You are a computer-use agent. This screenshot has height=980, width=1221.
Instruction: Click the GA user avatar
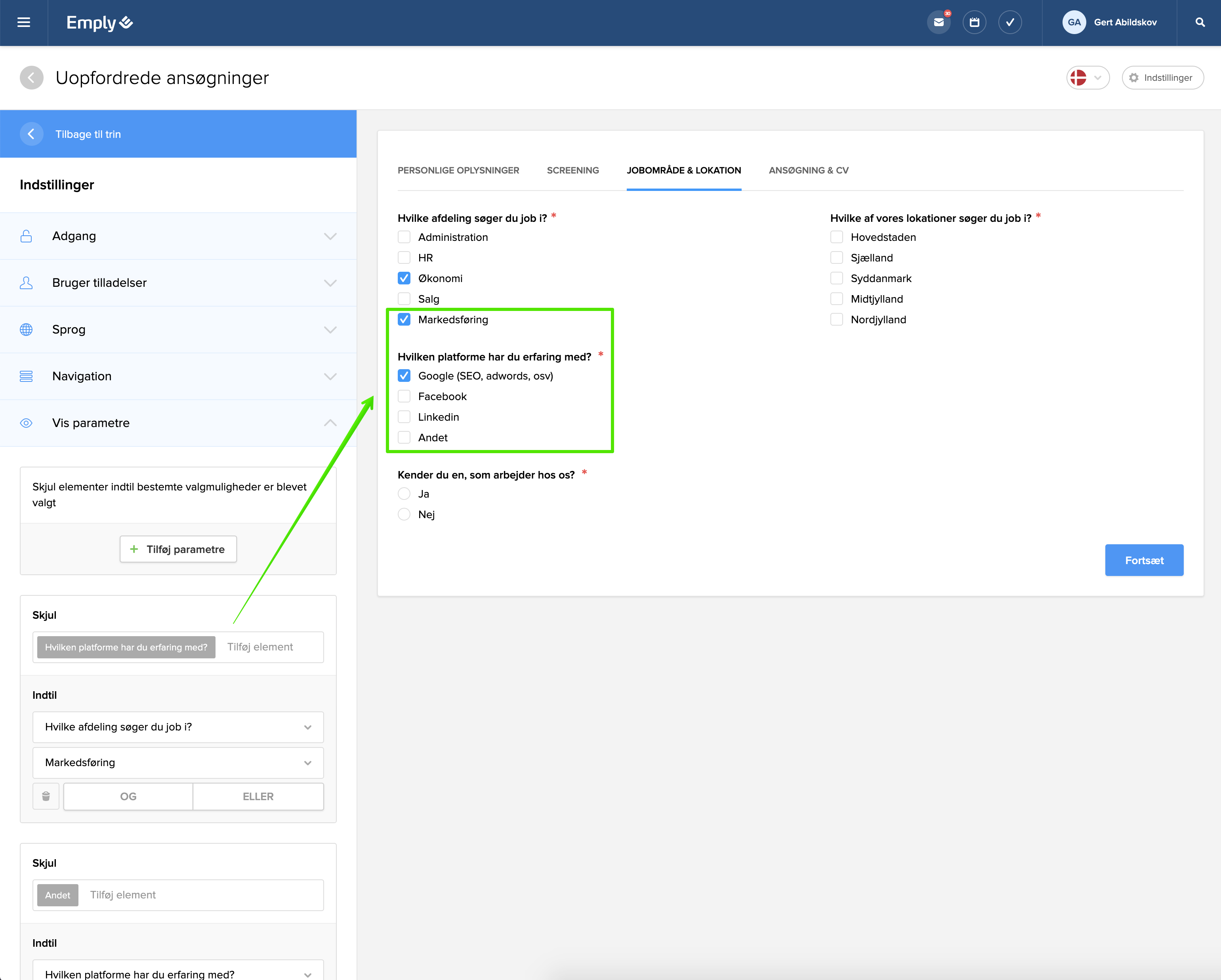[1074, 23]
